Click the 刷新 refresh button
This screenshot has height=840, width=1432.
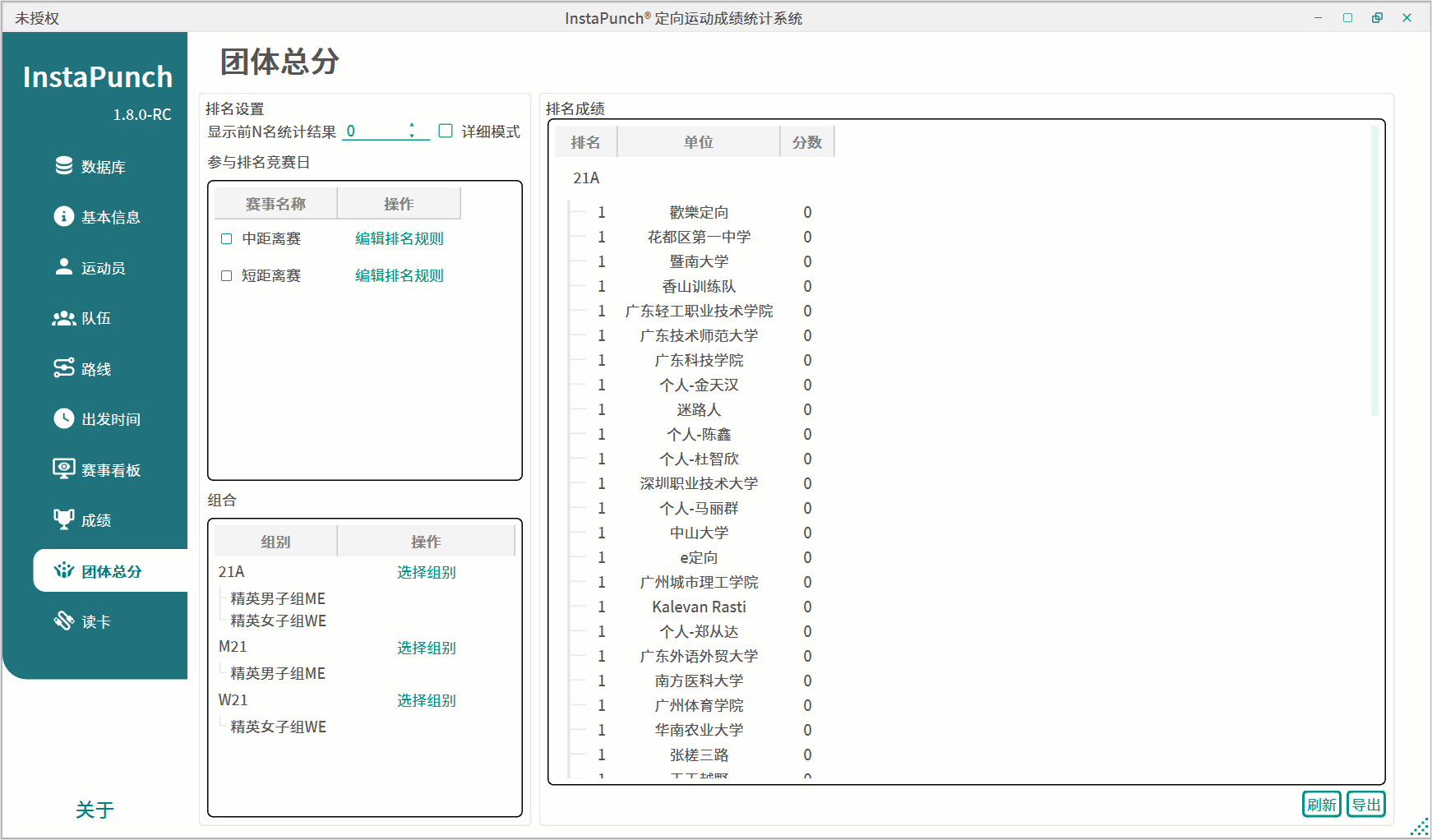coord(1321,805)
